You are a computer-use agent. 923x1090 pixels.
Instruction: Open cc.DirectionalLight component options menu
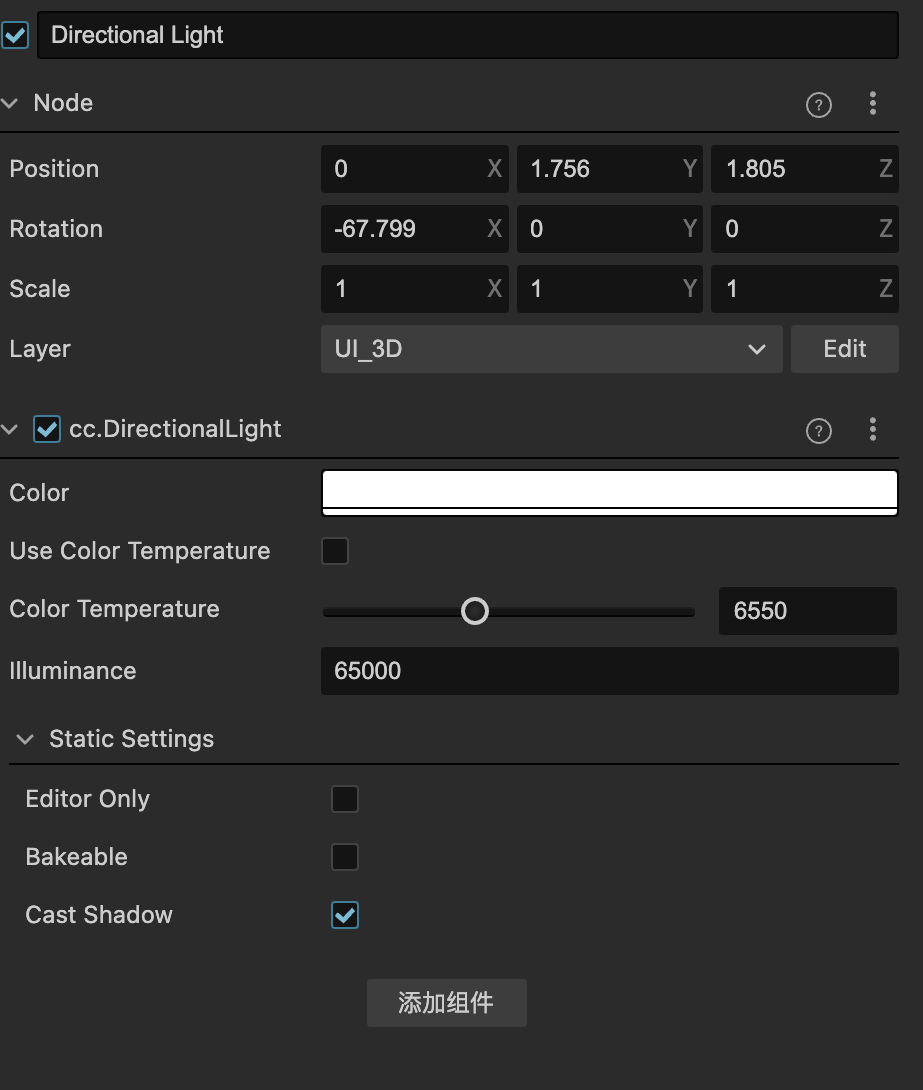pos(873,430)
